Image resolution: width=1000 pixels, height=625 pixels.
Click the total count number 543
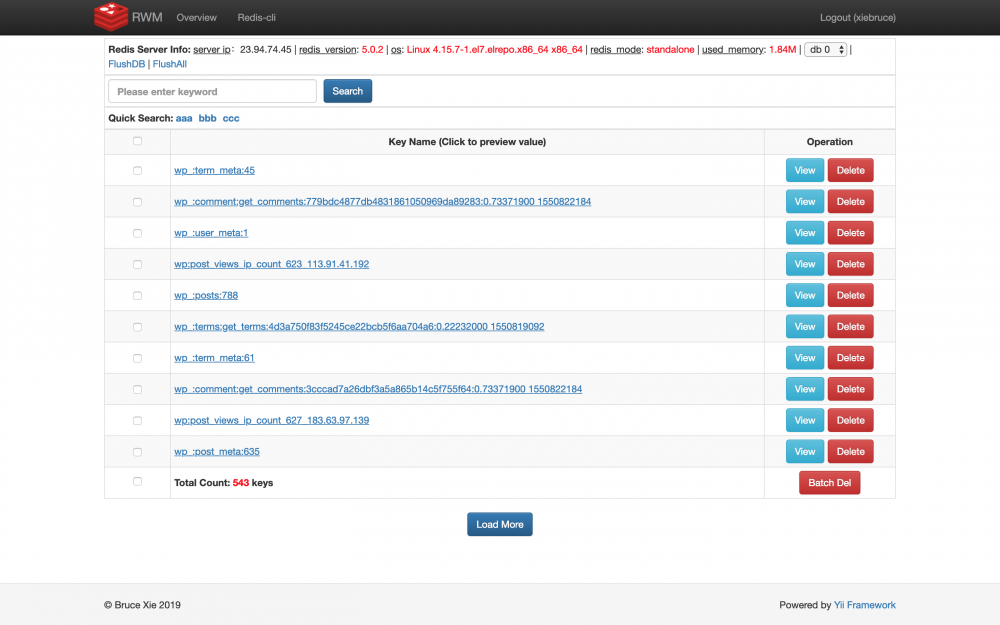(241, 483)
